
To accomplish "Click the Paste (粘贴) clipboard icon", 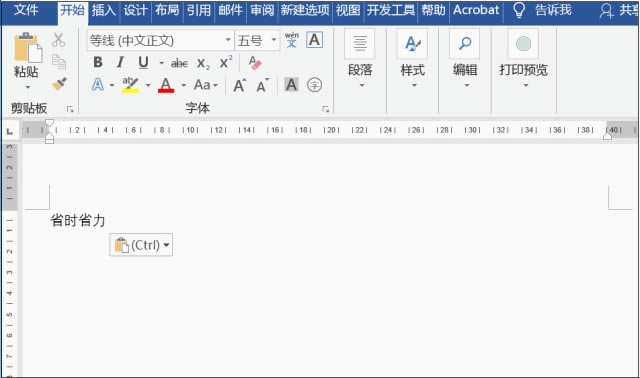I will (27, 47).
